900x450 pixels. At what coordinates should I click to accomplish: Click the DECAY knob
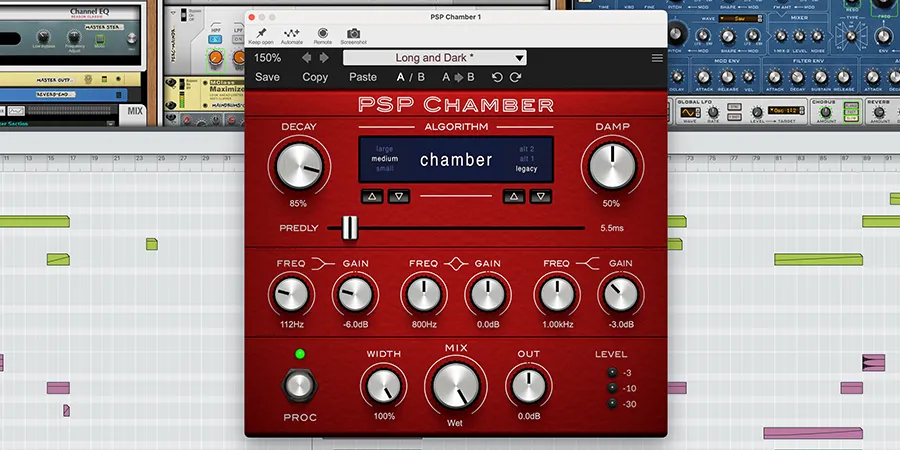pyautogui.click(x=299, y=166)
